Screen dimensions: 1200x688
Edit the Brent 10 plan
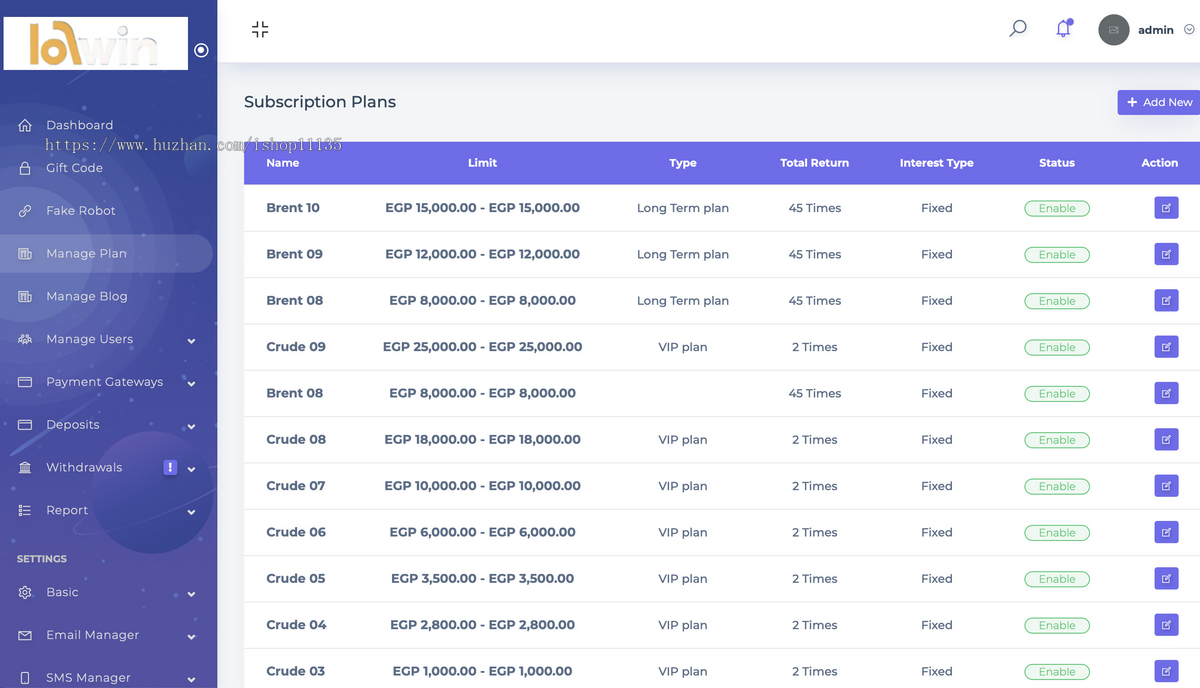[1166, 208]
